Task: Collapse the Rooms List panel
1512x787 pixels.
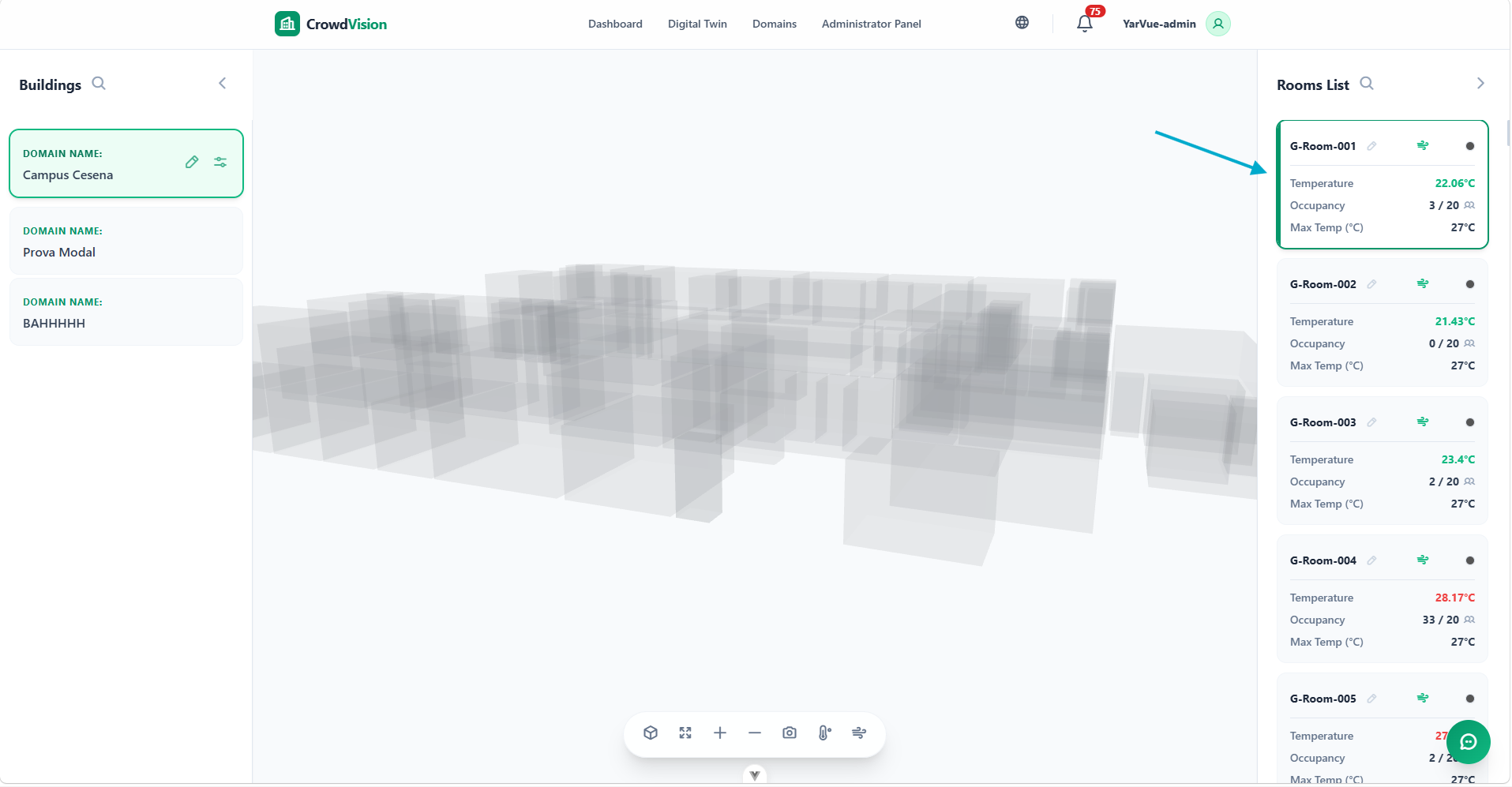Action: (1480, 83)
